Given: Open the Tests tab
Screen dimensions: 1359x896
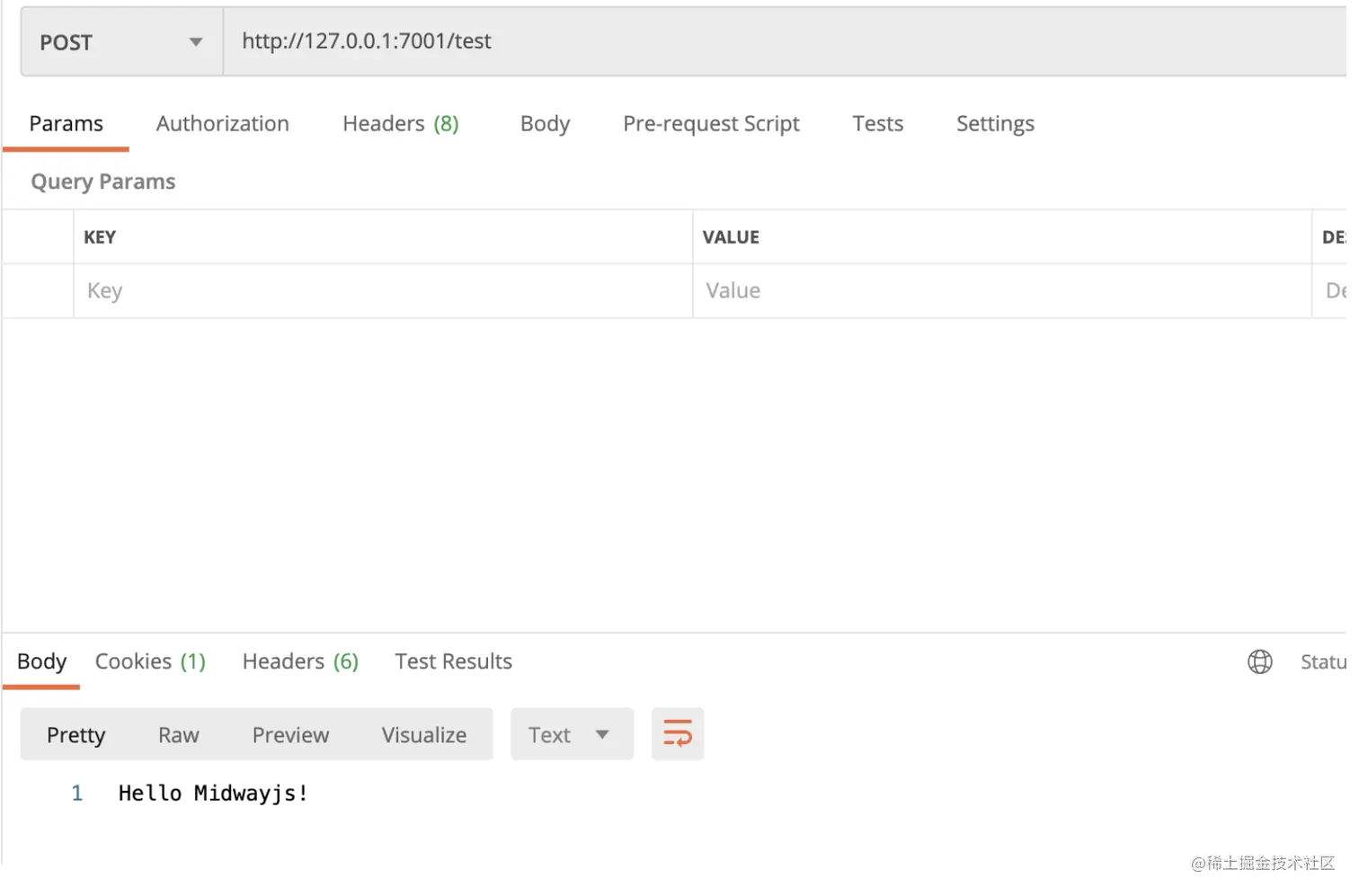Looking at the screenshot, I should pos(877,124).
